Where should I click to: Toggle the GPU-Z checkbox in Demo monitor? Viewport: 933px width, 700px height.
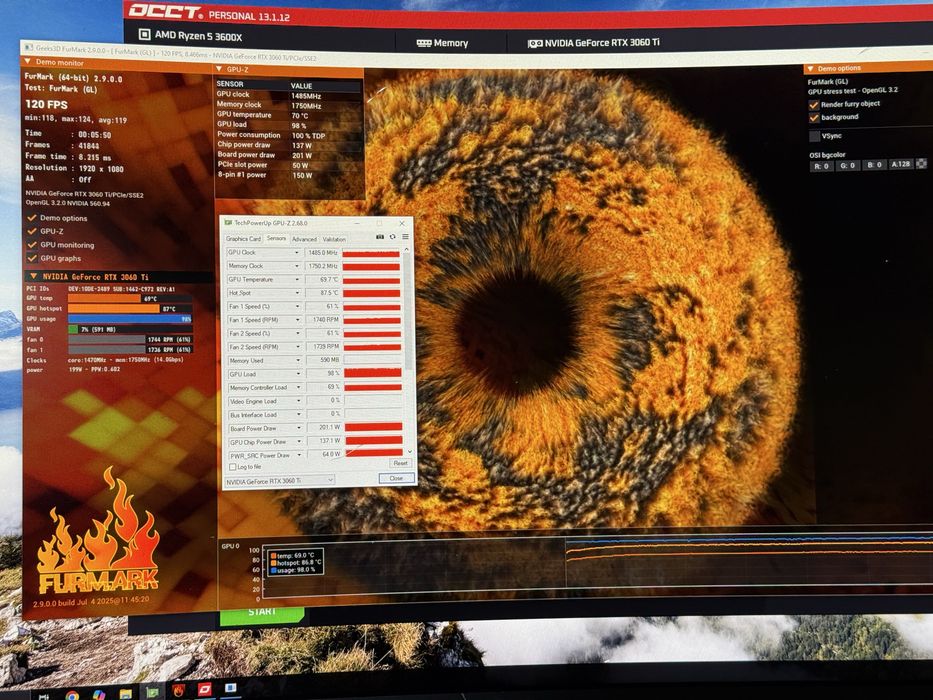pos(32,231)
